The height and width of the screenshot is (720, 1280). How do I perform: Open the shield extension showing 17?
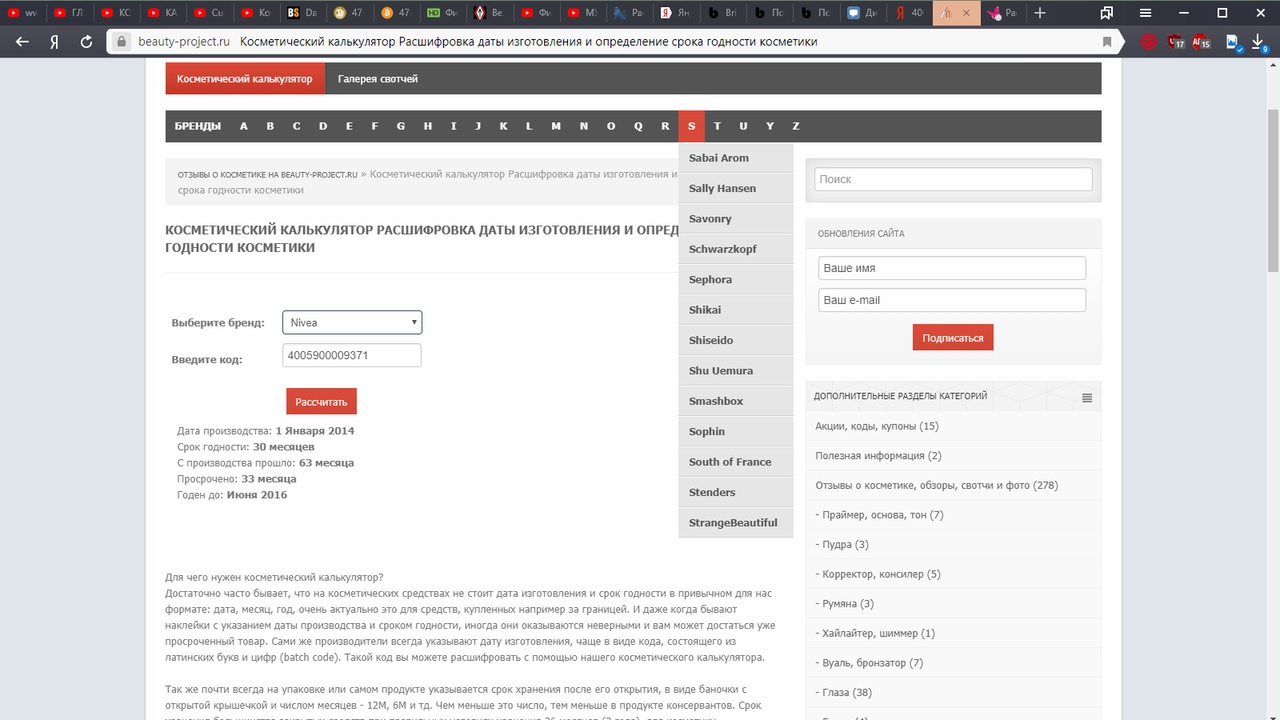point(1176,42)
